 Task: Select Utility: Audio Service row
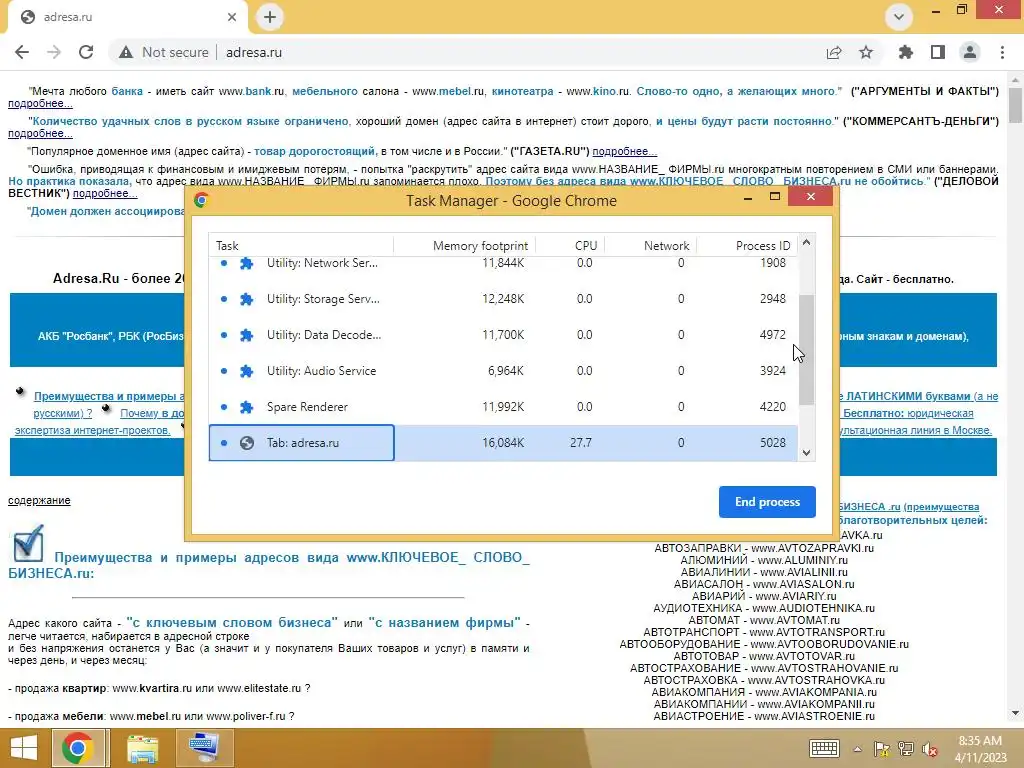[503, 370]
